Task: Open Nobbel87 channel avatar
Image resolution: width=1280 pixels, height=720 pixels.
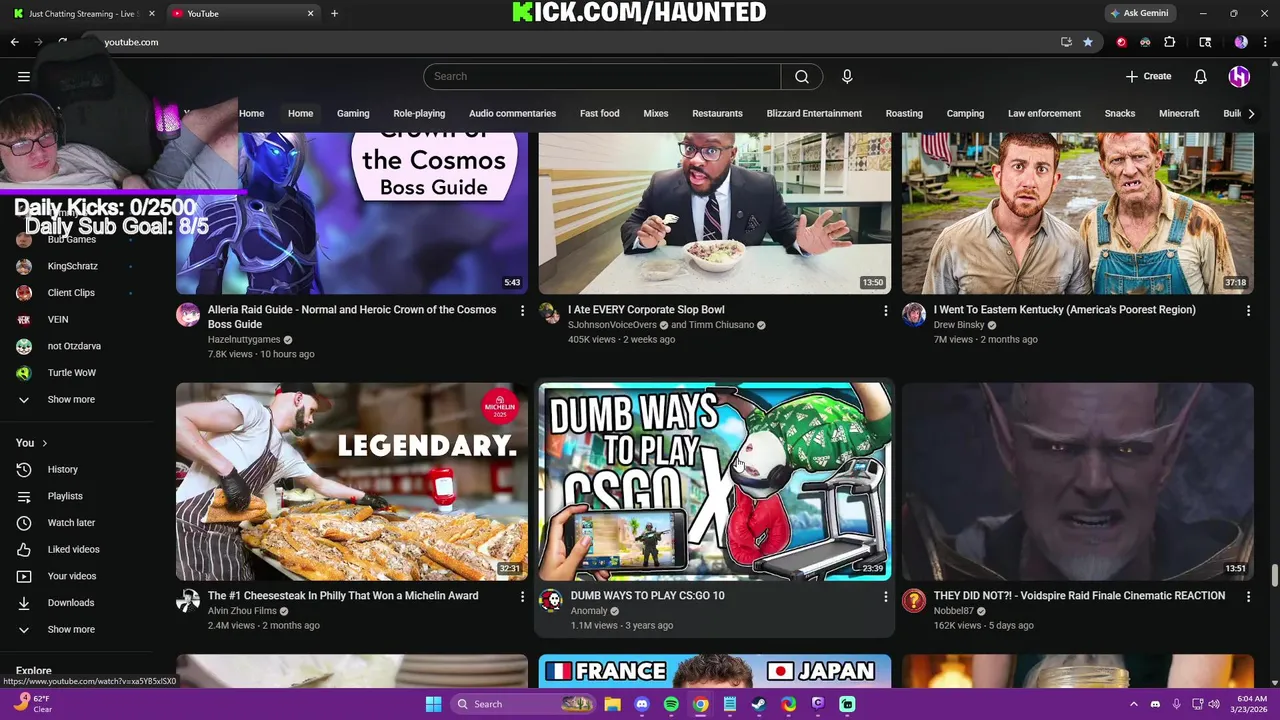Action: (x=914, y=600)
